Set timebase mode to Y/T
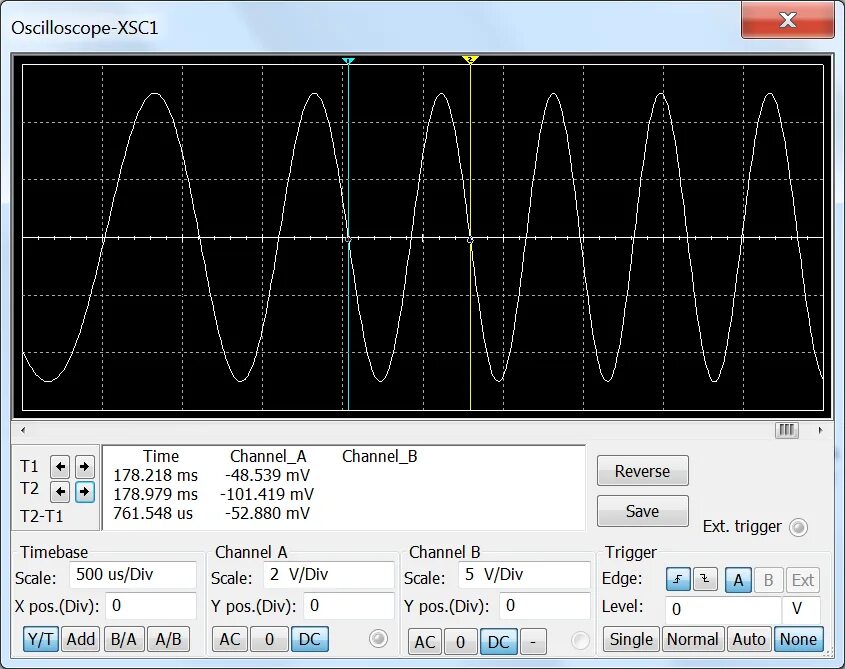The width and height of the screenshot is (845, 669). [40, 639]
